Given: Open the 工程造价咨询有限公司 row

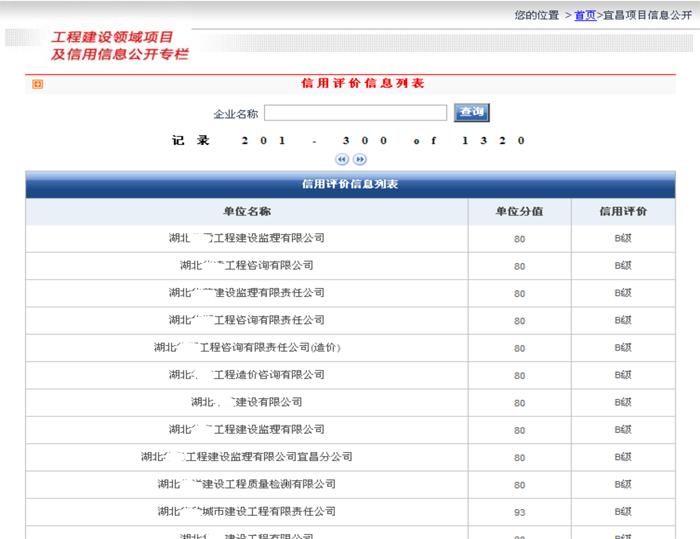Looking at the screenshot, I should click(x=246, y=375).
